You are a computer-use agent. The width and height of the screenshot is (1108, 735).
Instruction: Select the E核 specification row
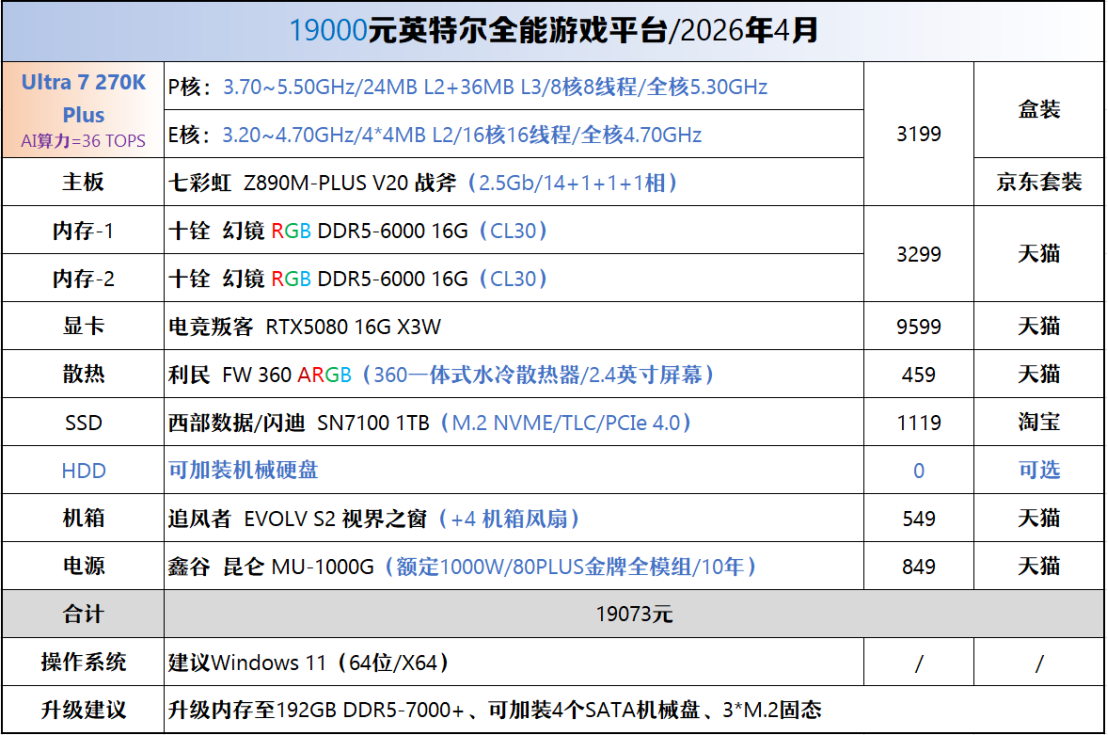click(x=514, y=134)
